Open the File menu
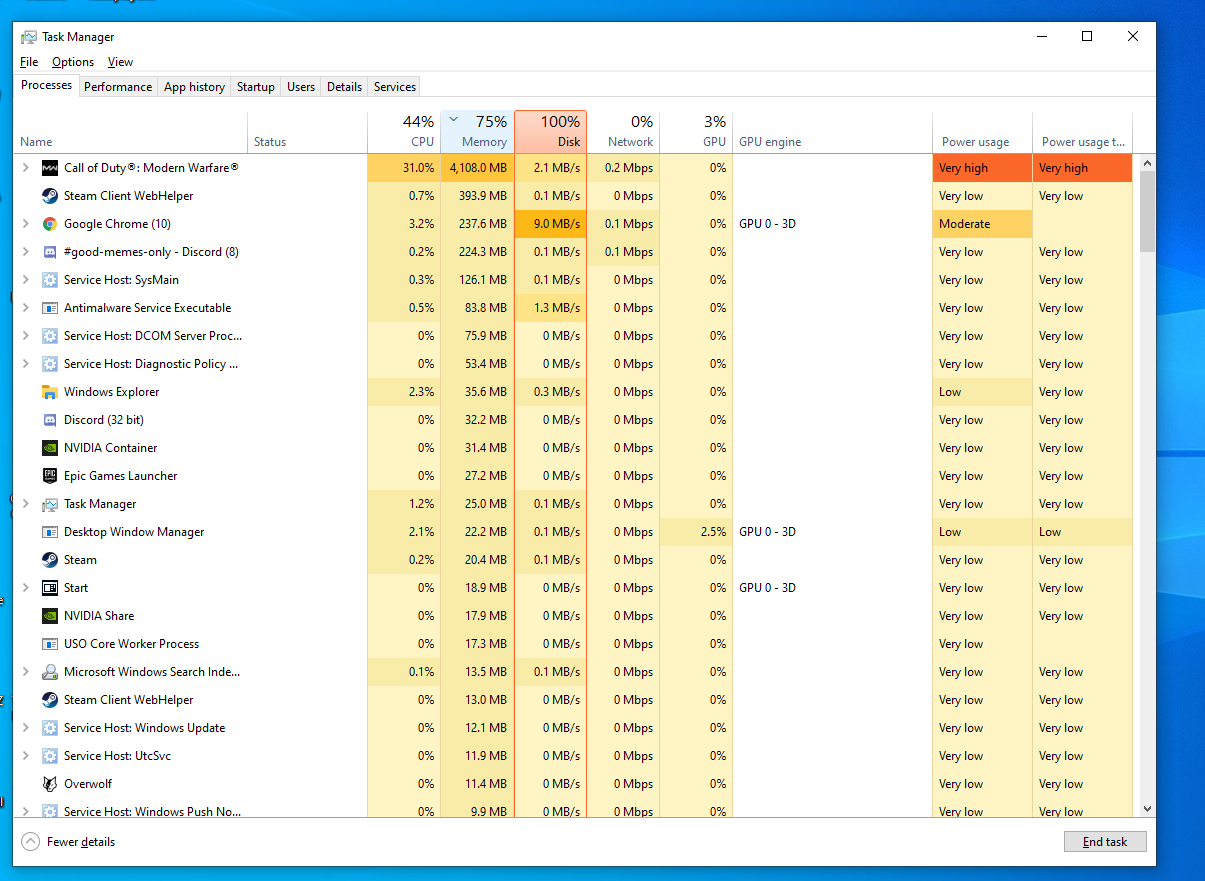Viewport: 1205px width, 881px height. point(29,62)
